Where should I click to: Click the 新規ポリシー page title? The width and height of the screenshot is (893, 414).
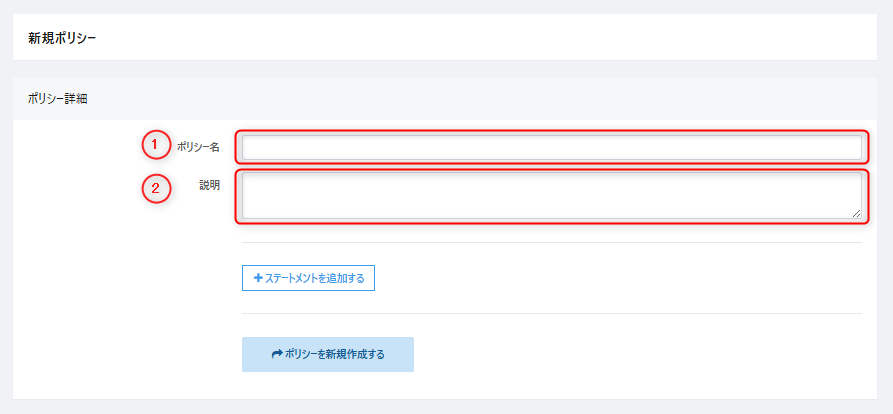coord(62,38)
